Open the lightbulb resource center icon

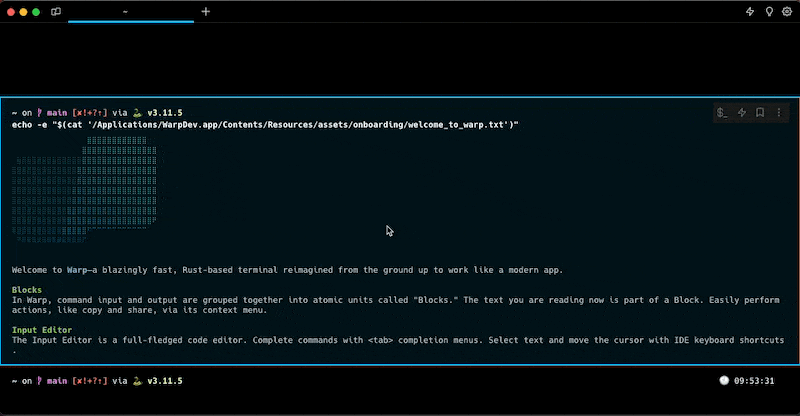[x=769, y=11]
